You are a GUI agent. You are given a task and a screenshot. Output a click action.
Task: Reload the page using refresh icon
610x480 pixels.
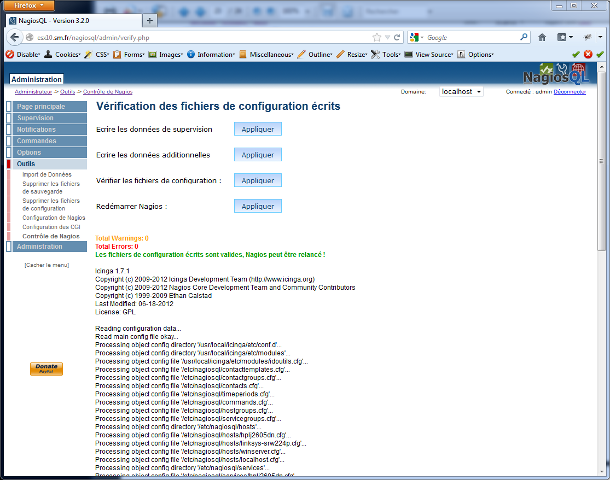pyautogui.click(x=397, y=37)
